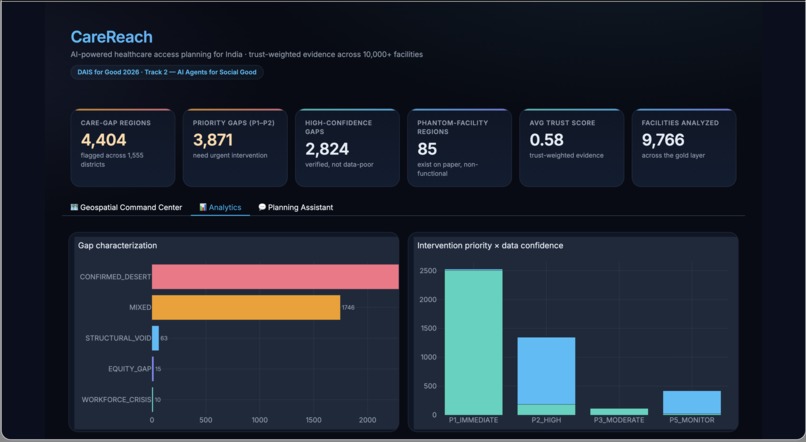Image resolution: width=806 pixels, height=442 pixels.
Task: Click the map icon beside Geospatial Command Center
Action: [x=74, y=207]
